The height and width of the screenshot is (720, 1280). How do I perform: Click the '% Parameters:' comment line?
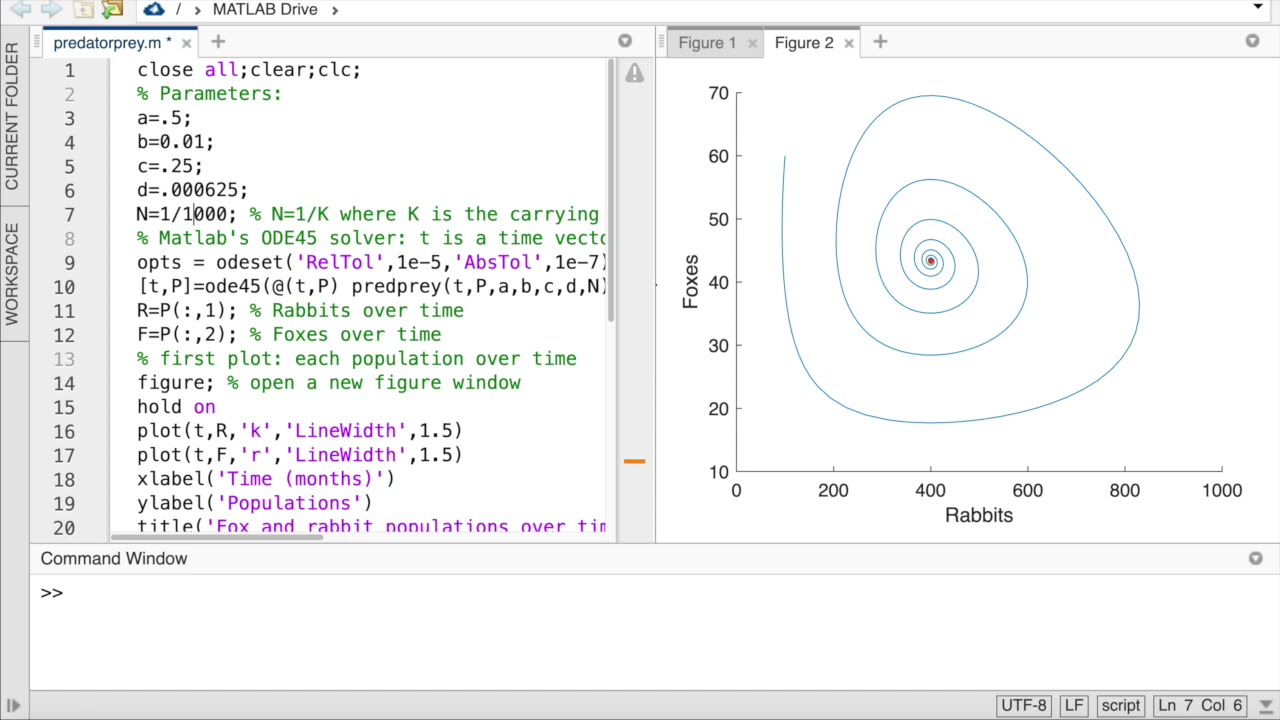[209, 94]
